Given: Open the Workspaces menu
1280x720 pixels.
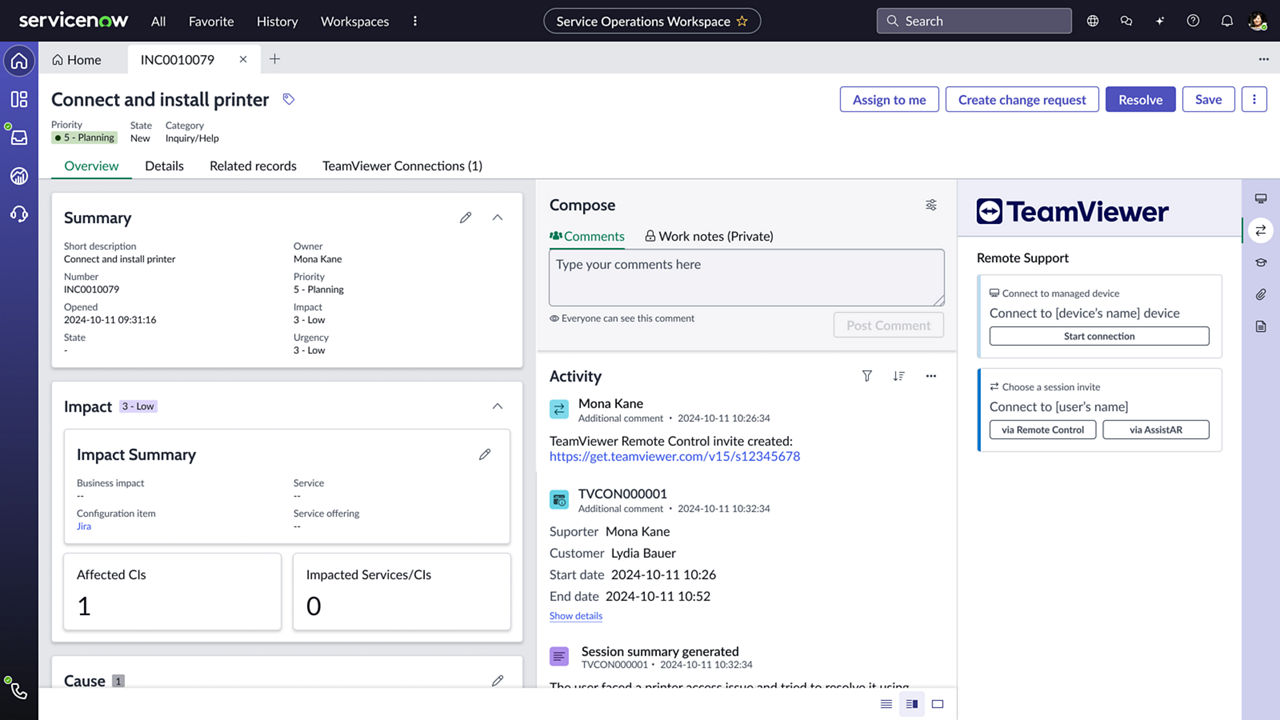Looking at the screenshot, I should [355, 21].
